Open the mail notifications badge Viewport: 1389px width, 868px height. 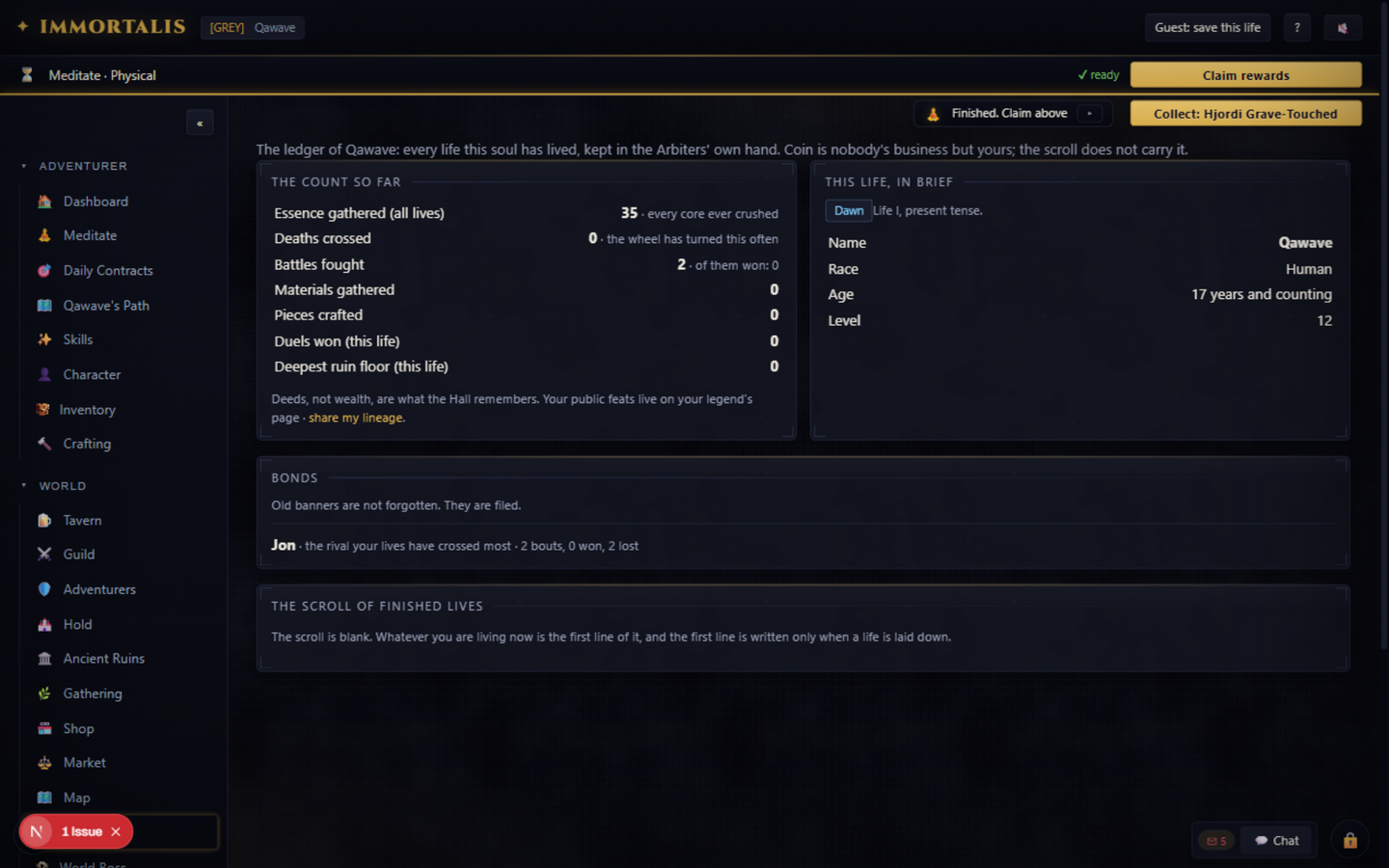tap(1216, 841)
